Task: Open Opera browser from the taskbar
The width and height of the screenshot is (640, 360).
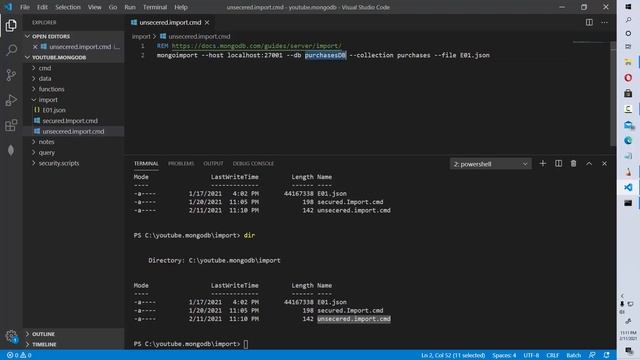Action: pyautogui.click(x=628, y=78)
